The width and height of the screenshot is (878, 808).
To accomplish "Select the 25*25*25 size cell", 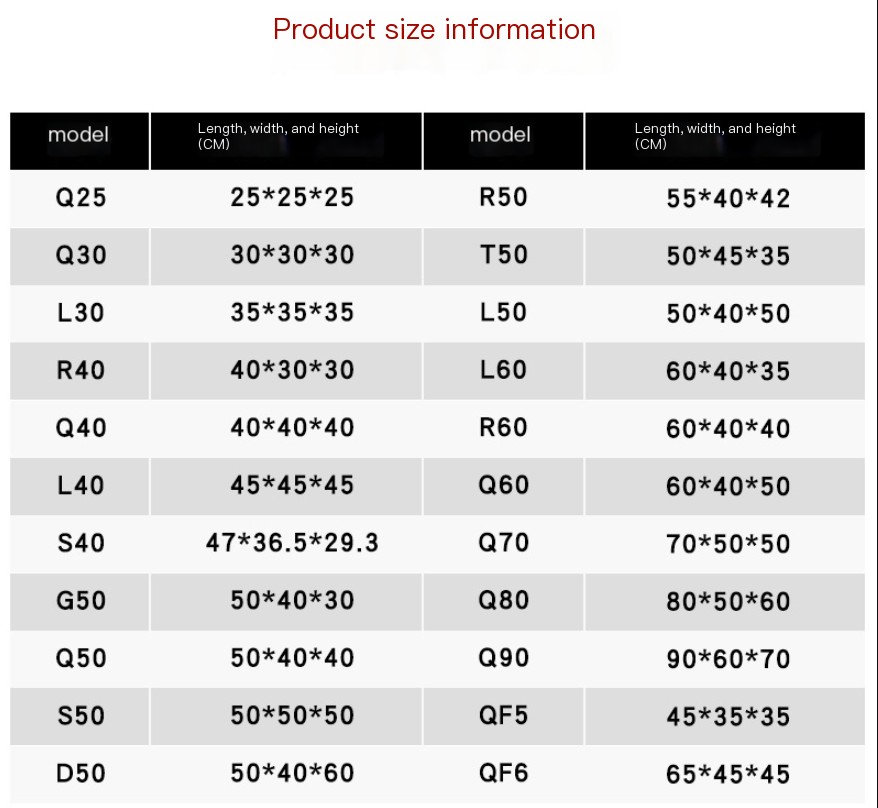I will tap(292, 197).
